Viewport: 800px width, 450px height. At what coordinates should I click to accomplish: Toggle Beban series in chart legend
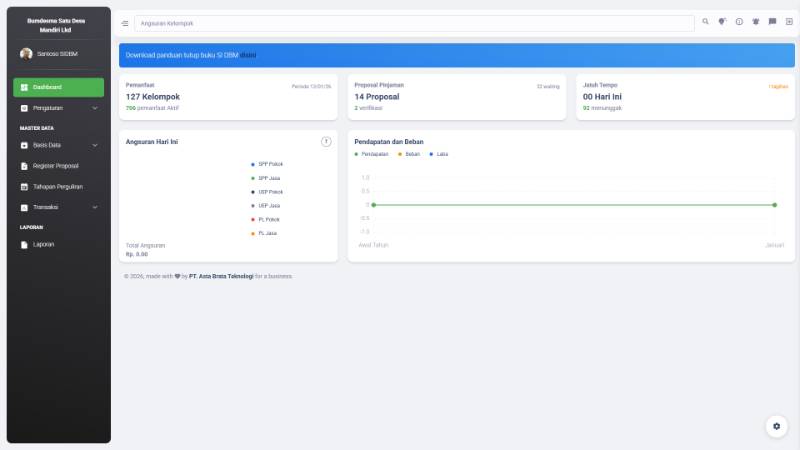pos(409,154)
